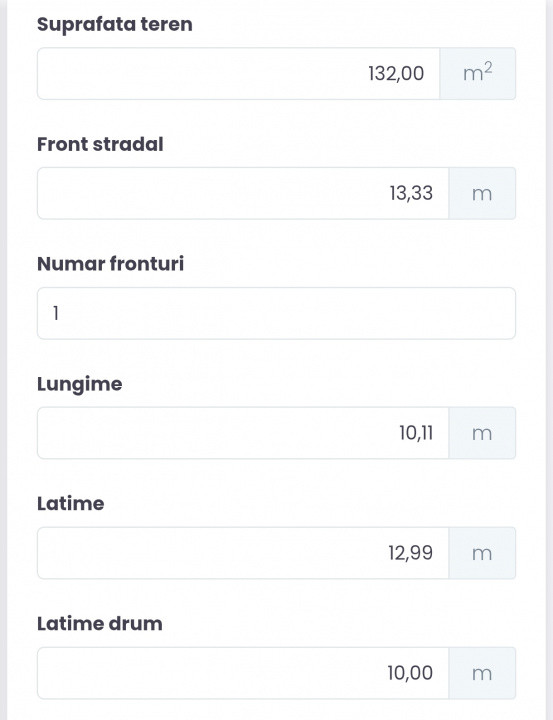The width and height of the screenshot is (553, 720).
Task: Click the 10,00 road width value
Action: pos(410,673)
